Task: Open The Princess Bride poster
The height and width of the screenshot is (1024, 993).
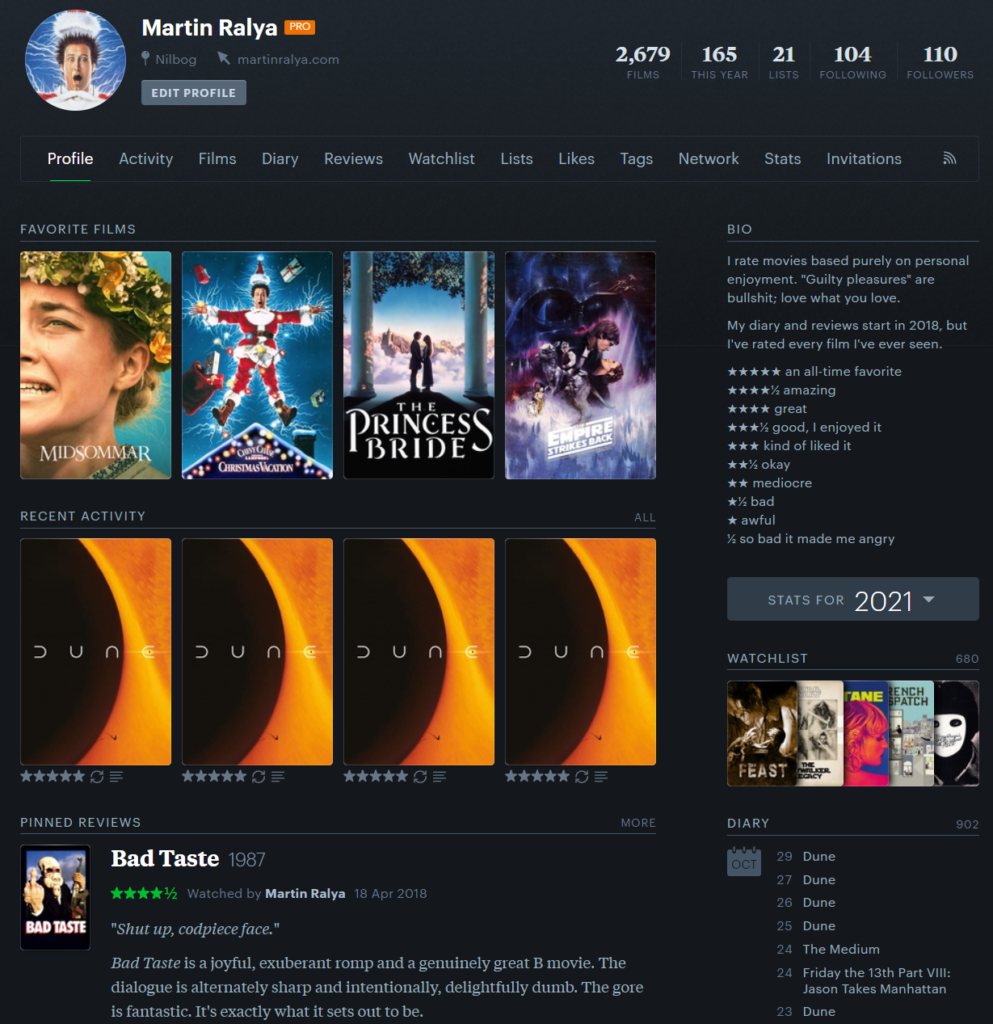Action: click(x=419, y=365)
